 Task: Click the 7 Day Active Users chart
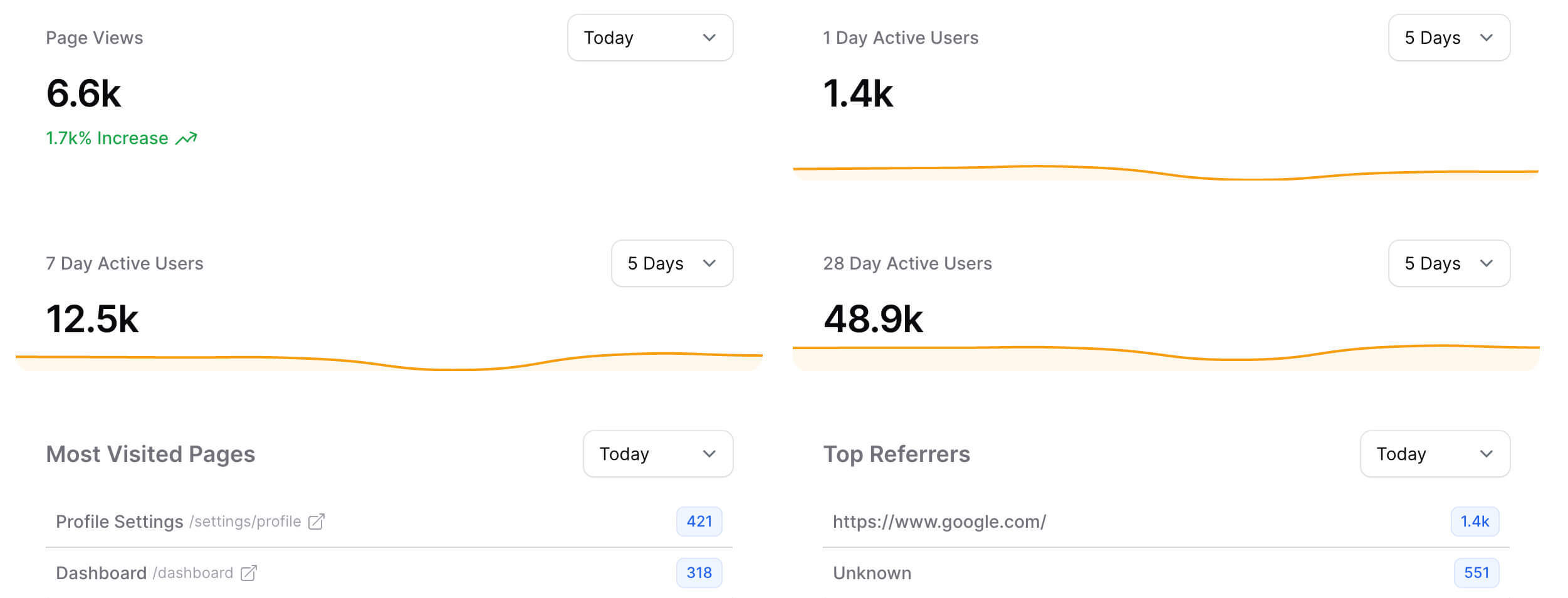coord(389,360)
